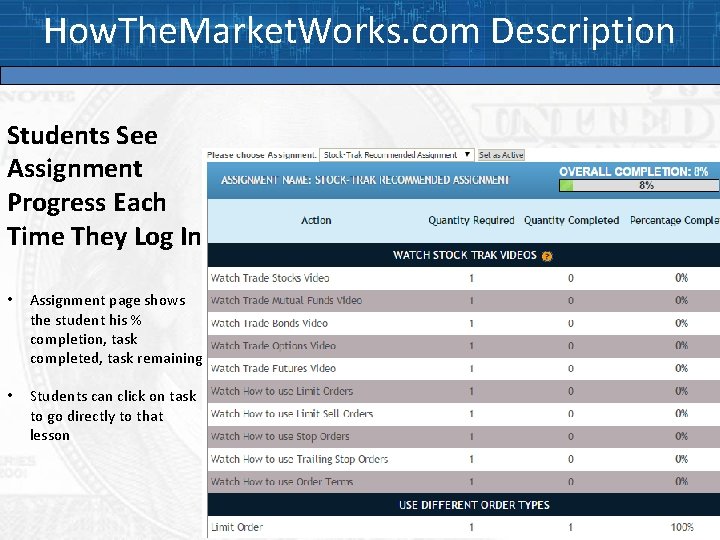Click the HowTheMarketWorks.com Description slide title

pyautogui.click(x=359, y=31)
